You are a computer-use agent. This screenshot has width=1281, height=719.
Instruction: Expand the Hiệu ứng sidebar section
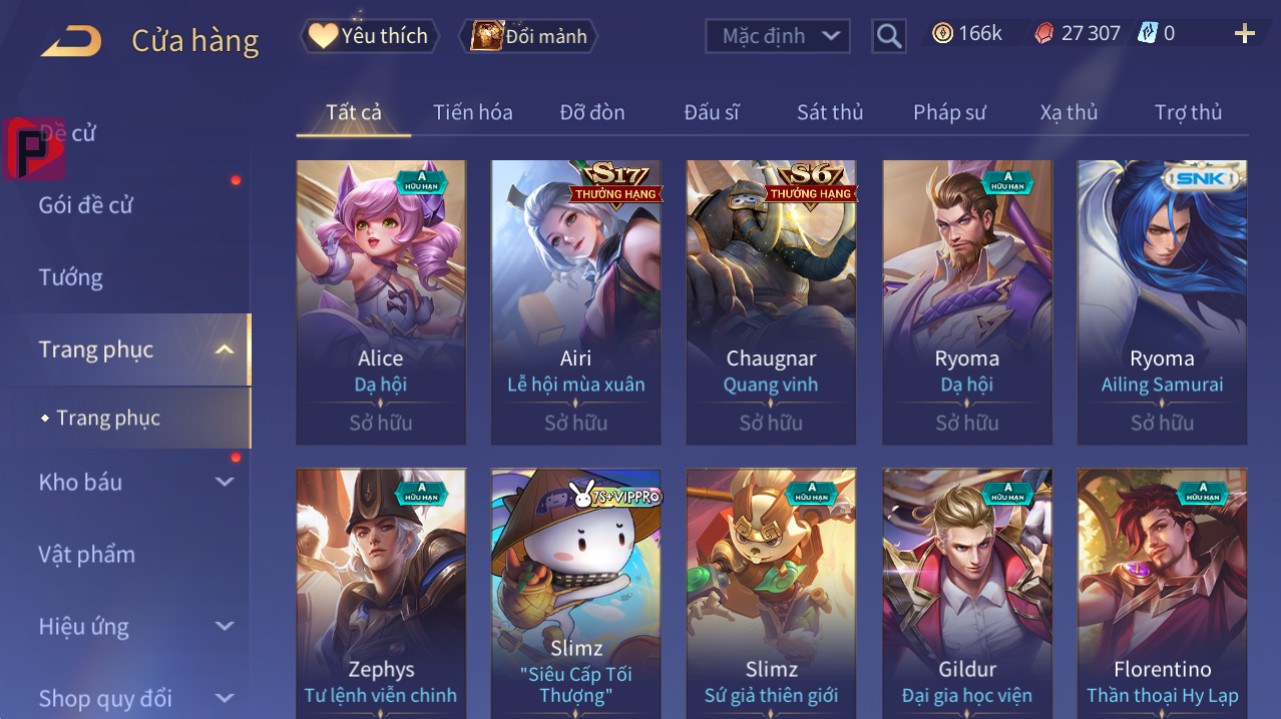(x=225, y=626)
